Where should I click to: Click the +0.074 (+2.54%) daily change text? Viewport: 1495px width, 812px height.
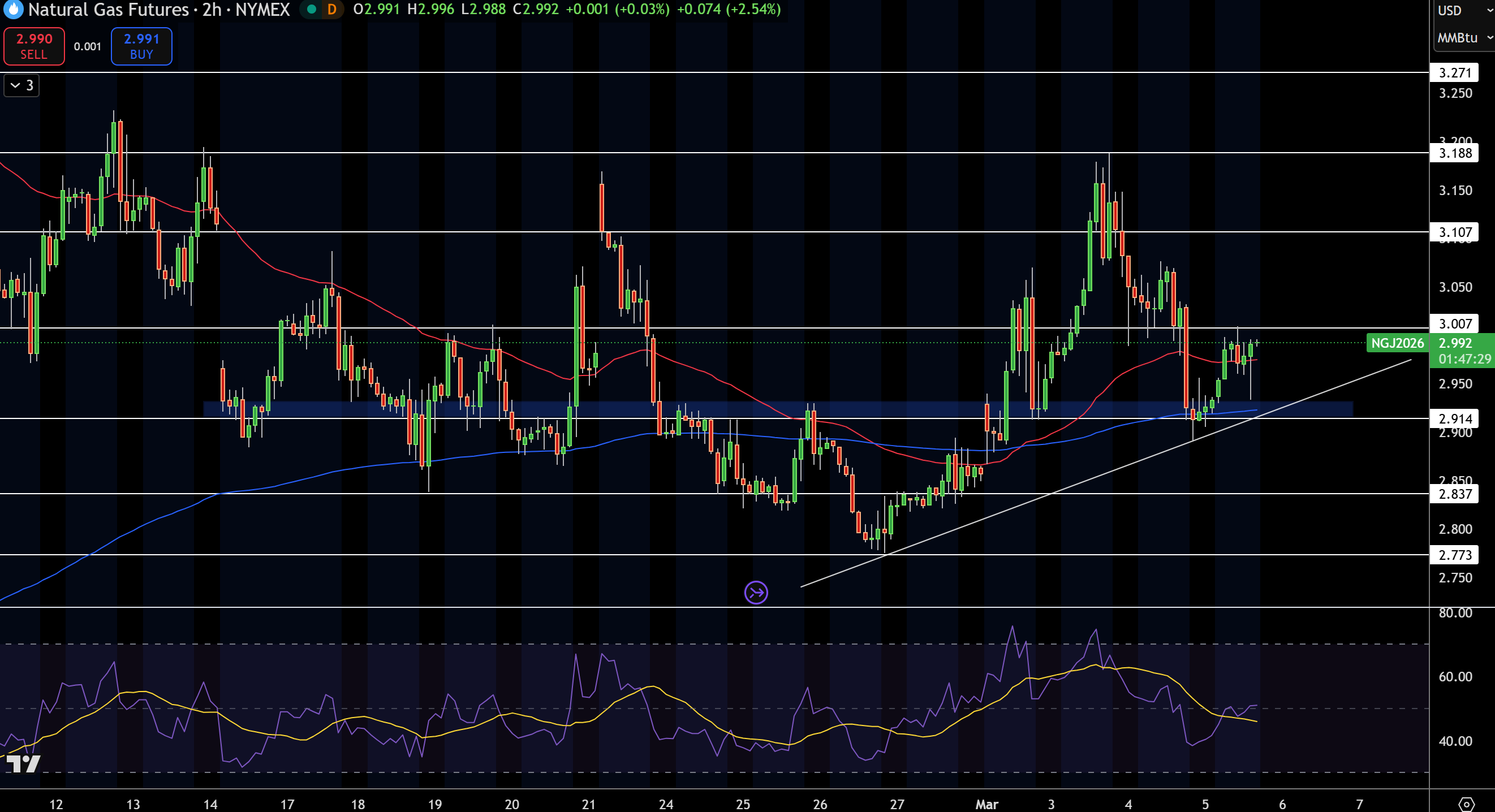(x=729, y=9)
